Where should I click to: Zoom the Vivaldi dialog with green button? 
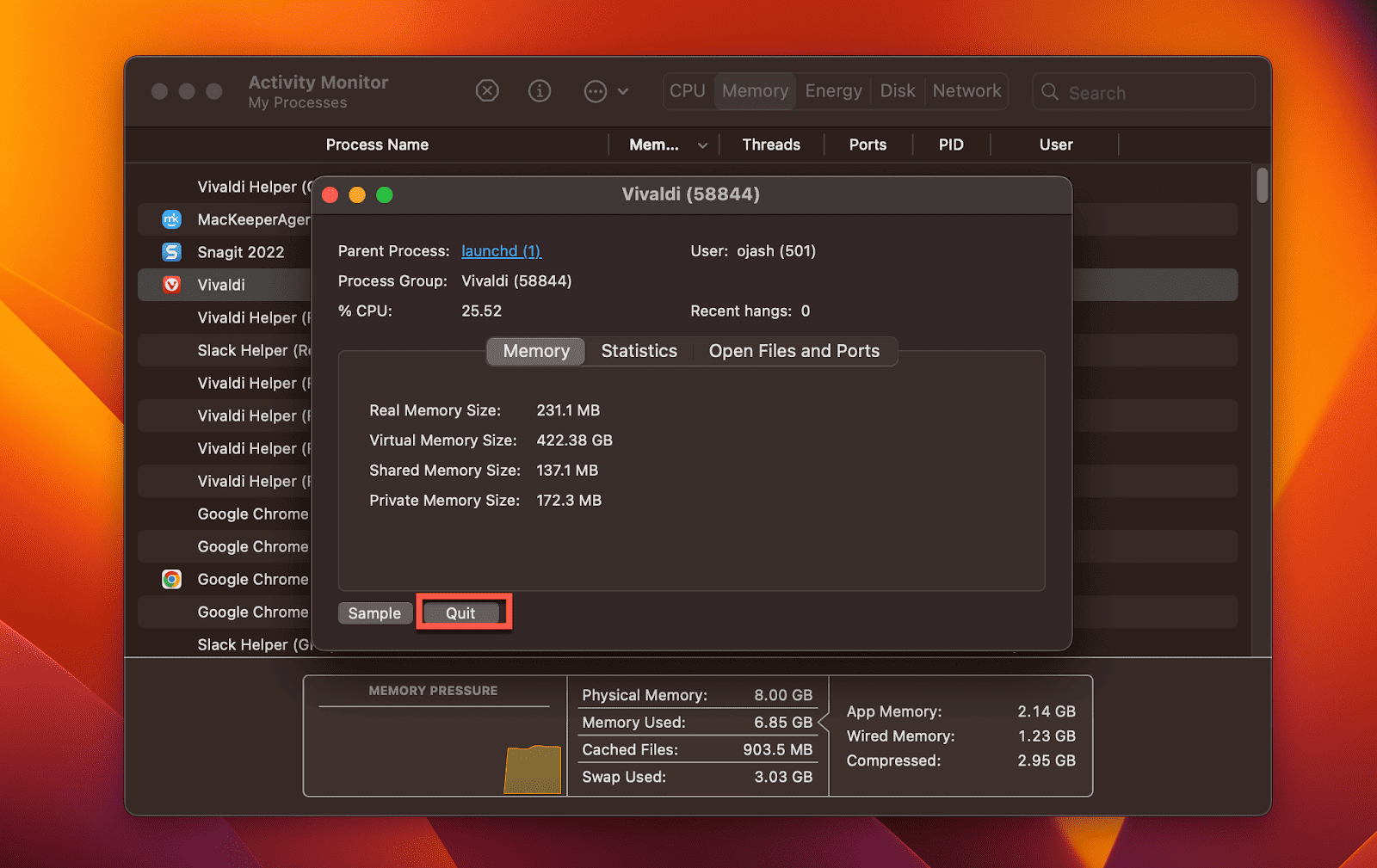tap(385, 195)
